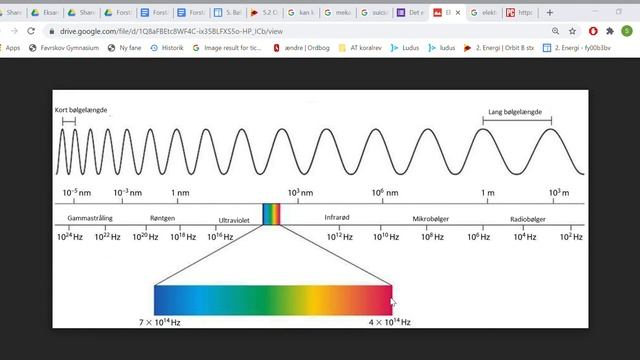Click the '10¹² Hz' frequency mark

340,237
